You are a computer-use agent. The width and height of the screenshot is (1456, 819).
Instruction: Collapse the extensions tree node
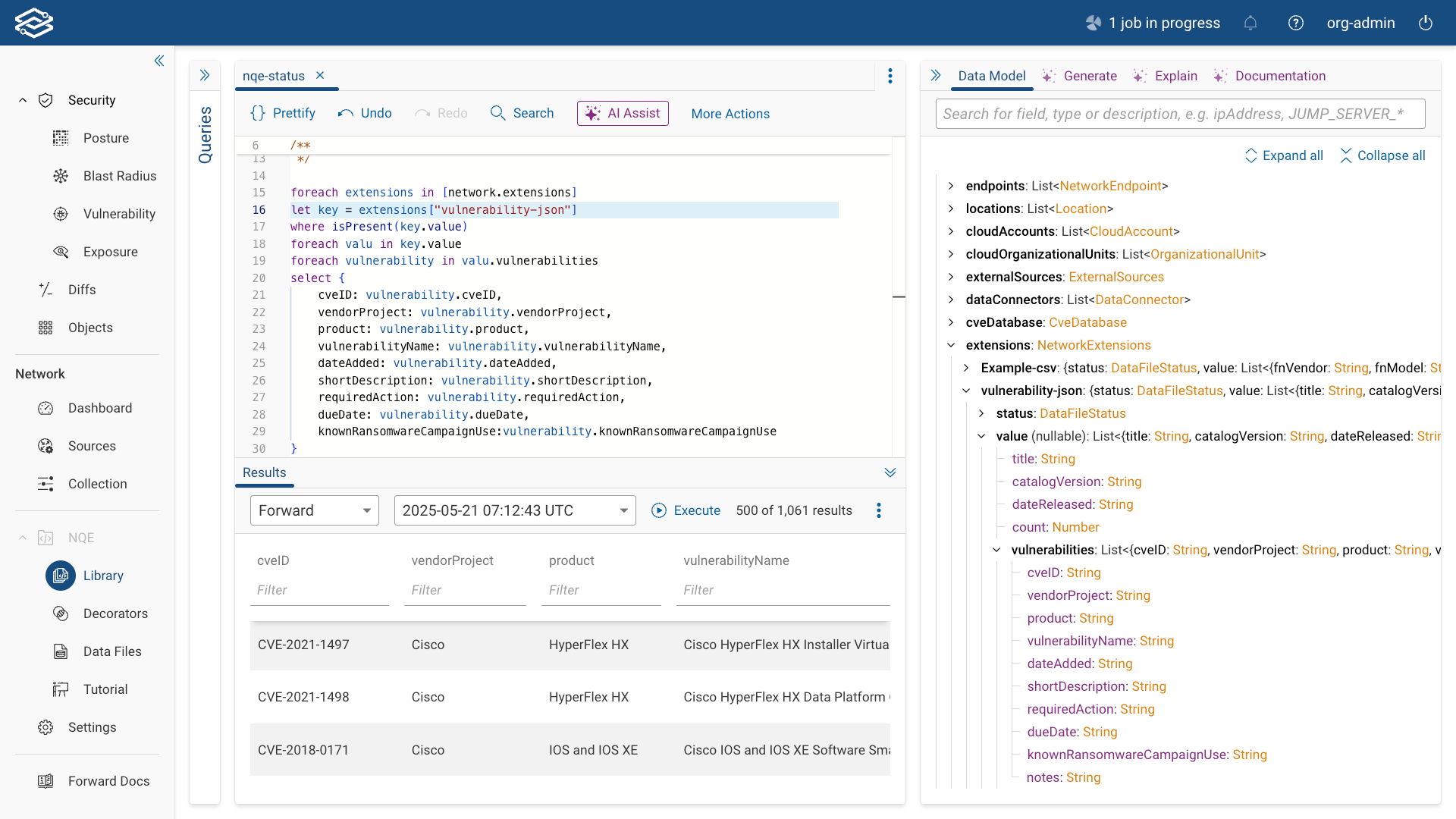951,345
